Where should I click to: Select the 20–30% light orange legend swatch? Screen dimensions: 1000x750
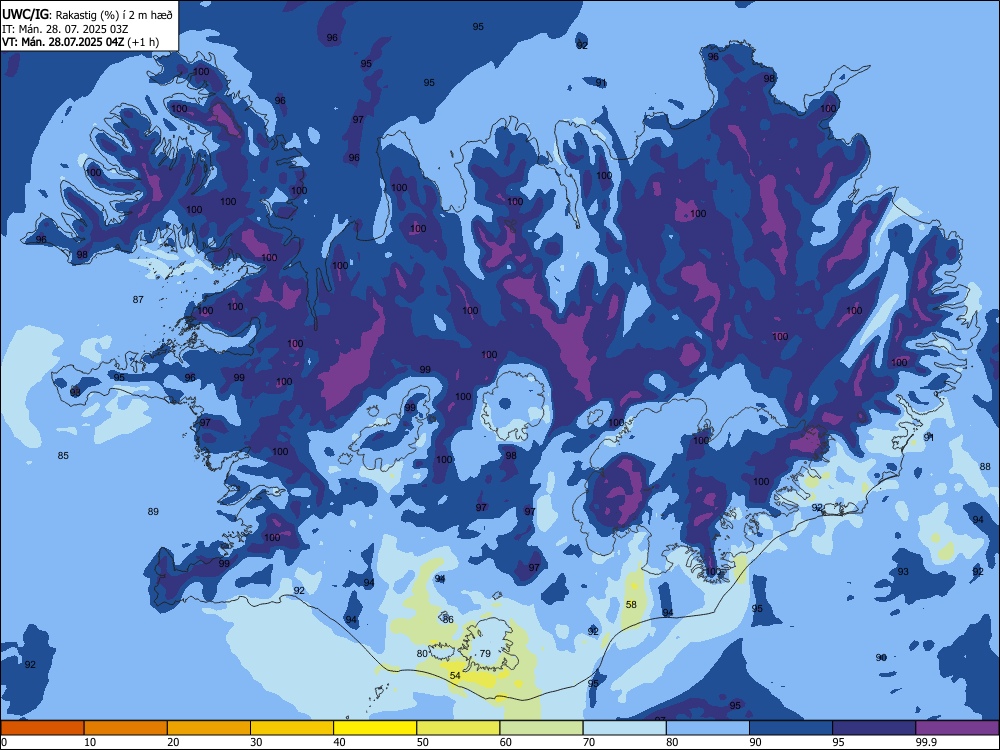click(209, 728)
